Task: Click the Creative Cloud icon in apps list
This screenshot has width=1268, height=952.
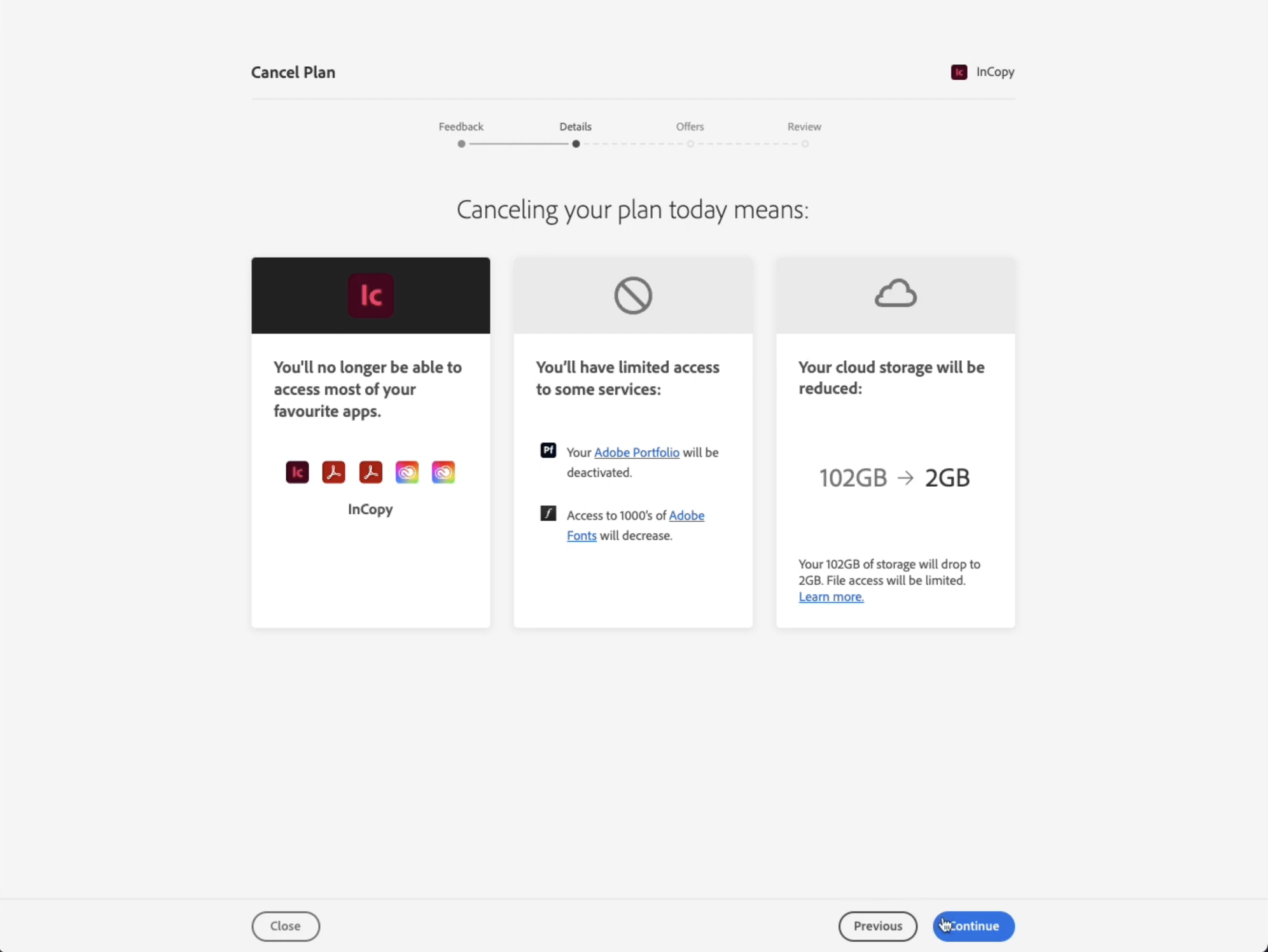Action: (x=407, y=472)
